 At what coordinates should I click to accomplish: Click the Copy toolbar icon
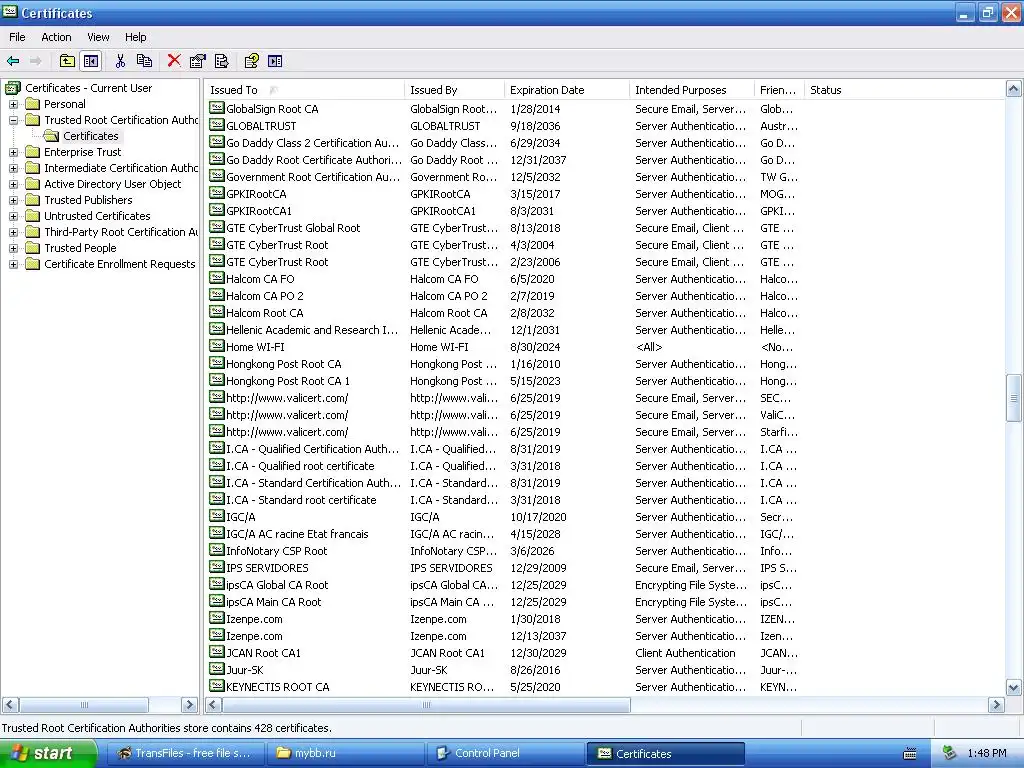tap(144, 61)
